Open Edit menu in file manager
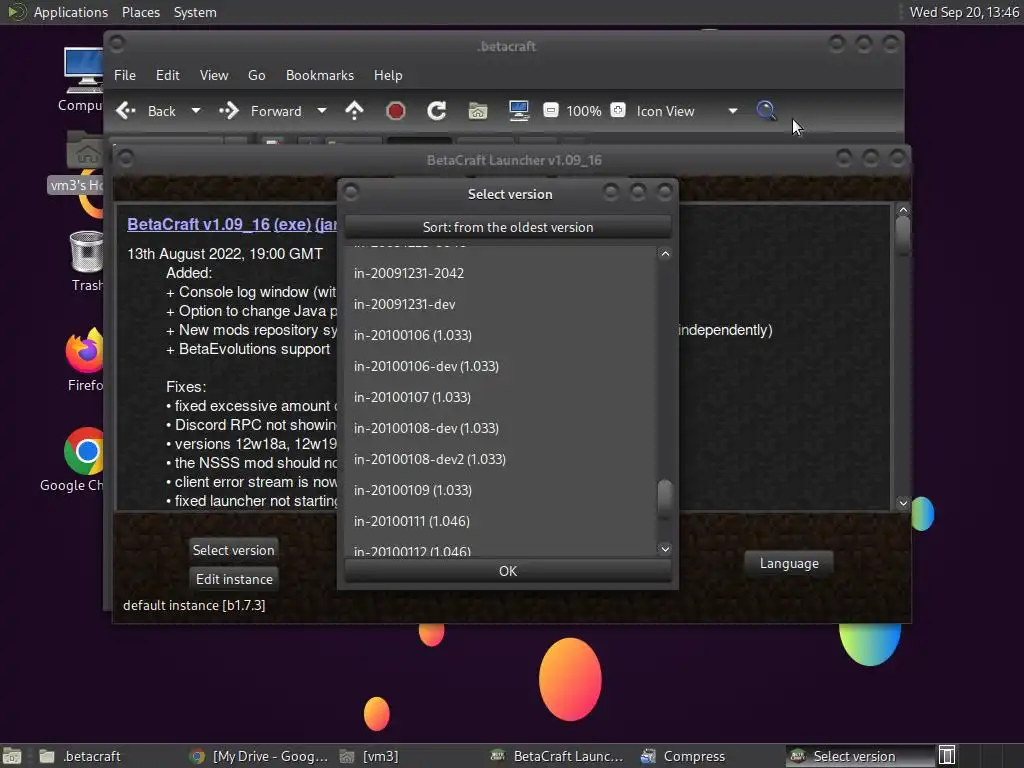 (167, 75)
